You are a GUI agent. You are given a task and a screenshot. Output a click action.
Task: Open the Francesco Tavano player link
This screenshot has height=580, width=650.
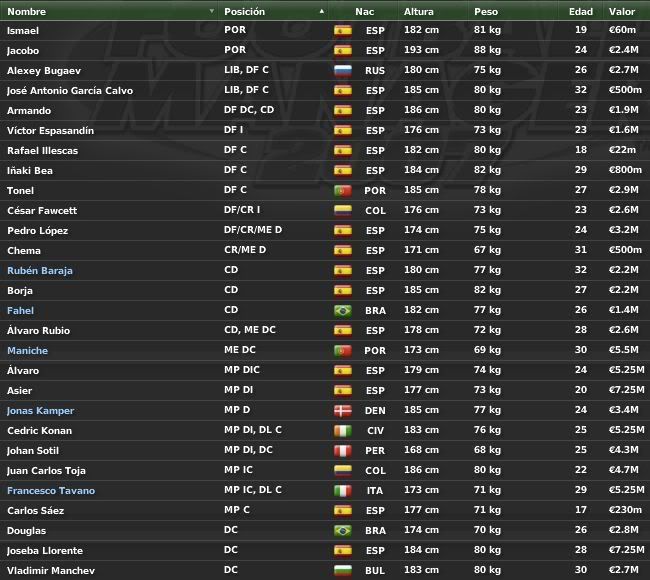pos(51,490)
